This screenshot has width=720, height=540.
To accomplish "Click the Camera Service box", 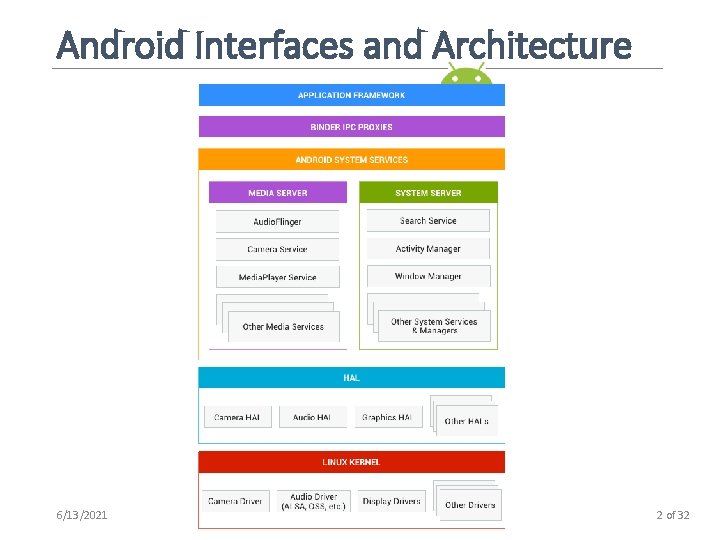I will tap(277, 249).
